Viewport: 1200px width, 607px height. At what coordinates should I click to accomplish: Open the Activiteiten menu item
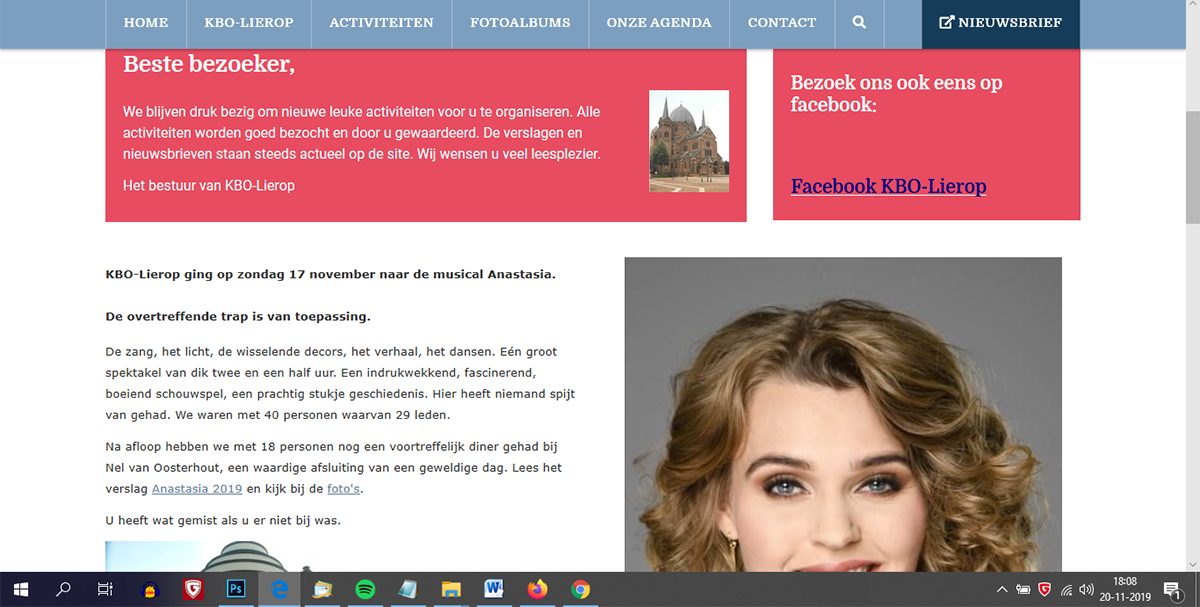(x=381, y=22)
